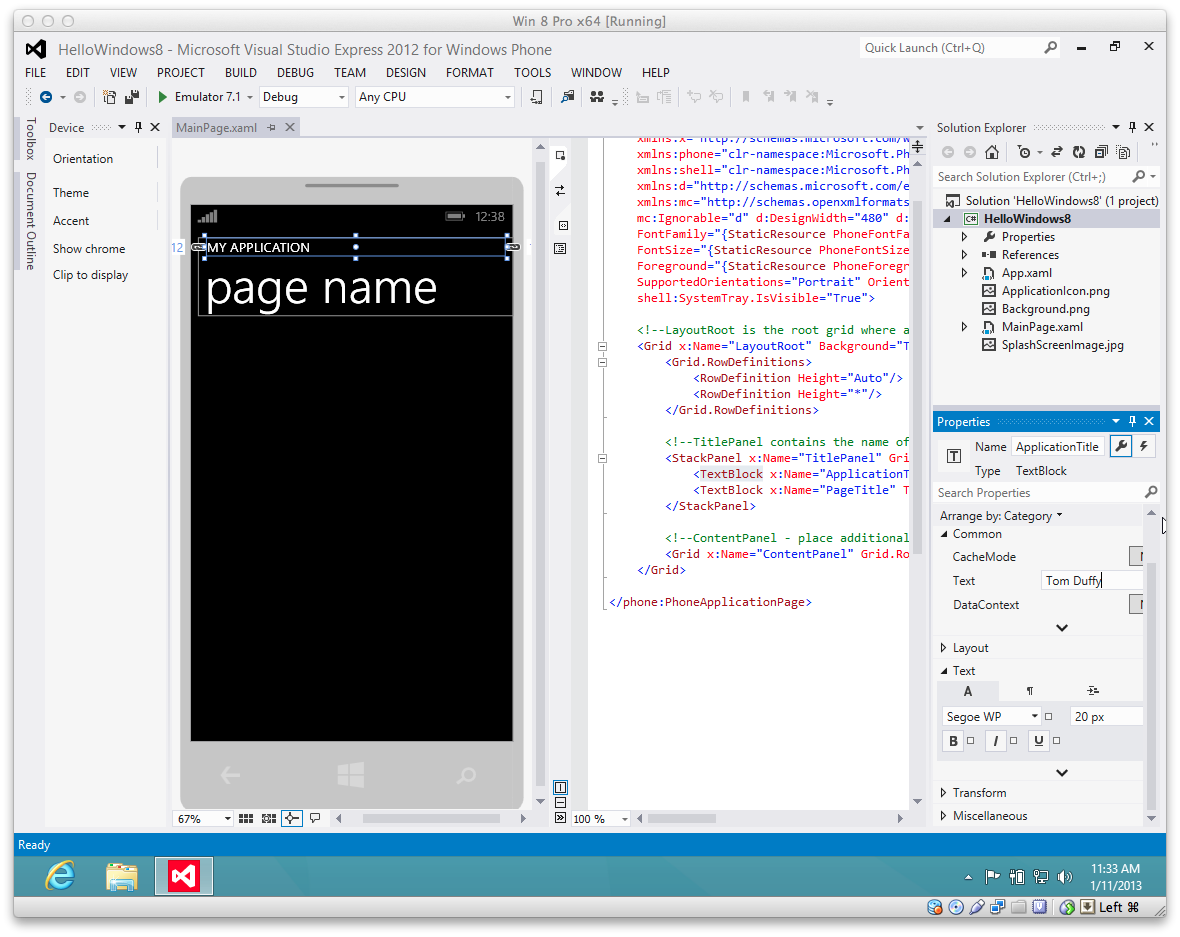This screenshot has height=937, width=1180.
Task: Click the snap to gridlines icon
Action: click(x=269, y=819)
